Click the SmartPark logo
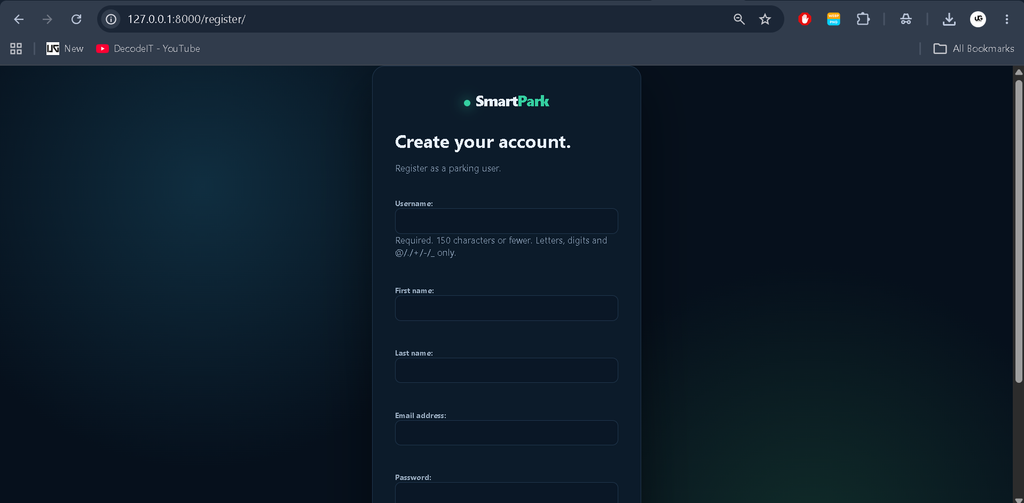The image size is (1024, 503). click(507, 101)
